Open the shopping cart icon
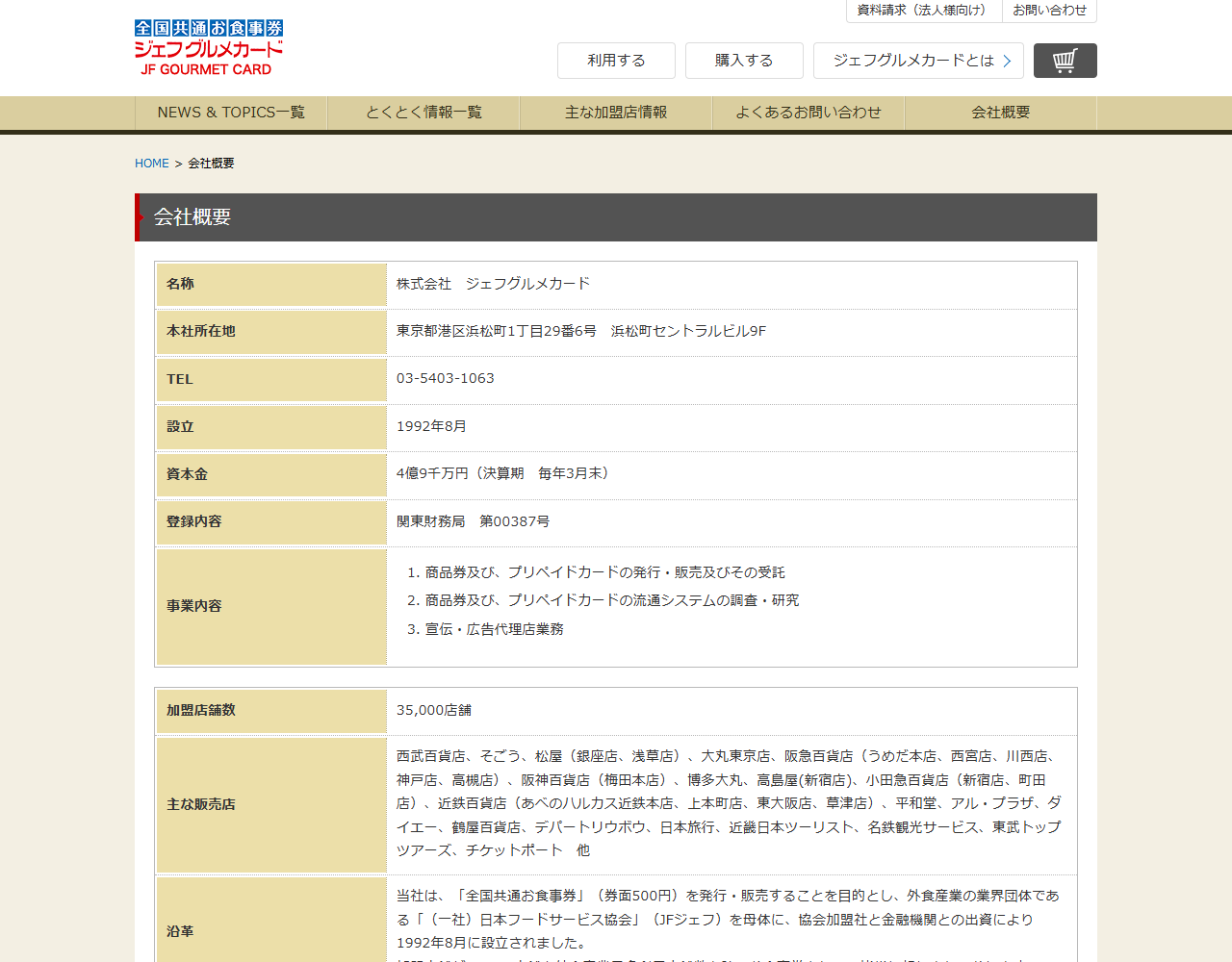The height and width of the screenshot is (962, 1232). 1065,61
